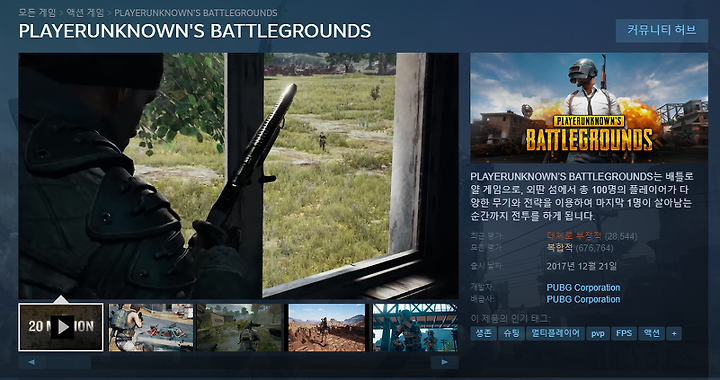
Task: Click the release date 2017년 12월 21일
Action: point(582,266)
